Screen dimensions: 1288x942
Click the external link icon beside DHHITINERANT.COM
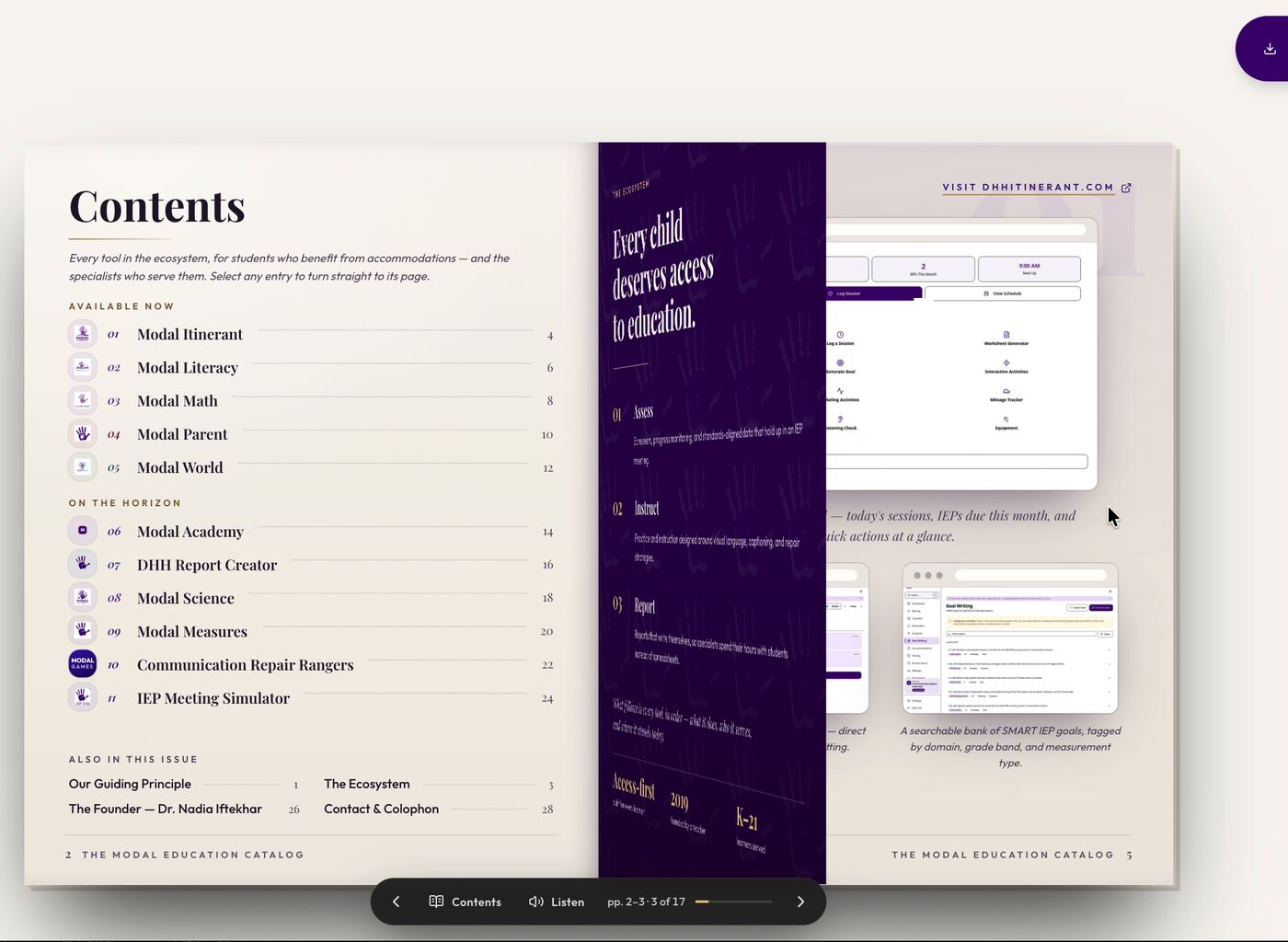[x=1126, y=188]
